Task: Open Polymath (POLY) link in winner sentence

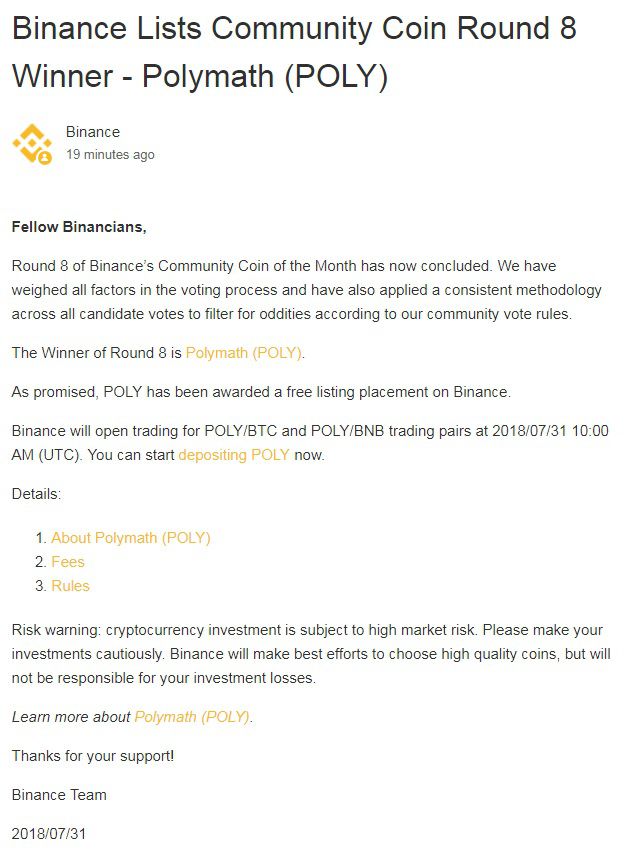Action: (243, 353)
